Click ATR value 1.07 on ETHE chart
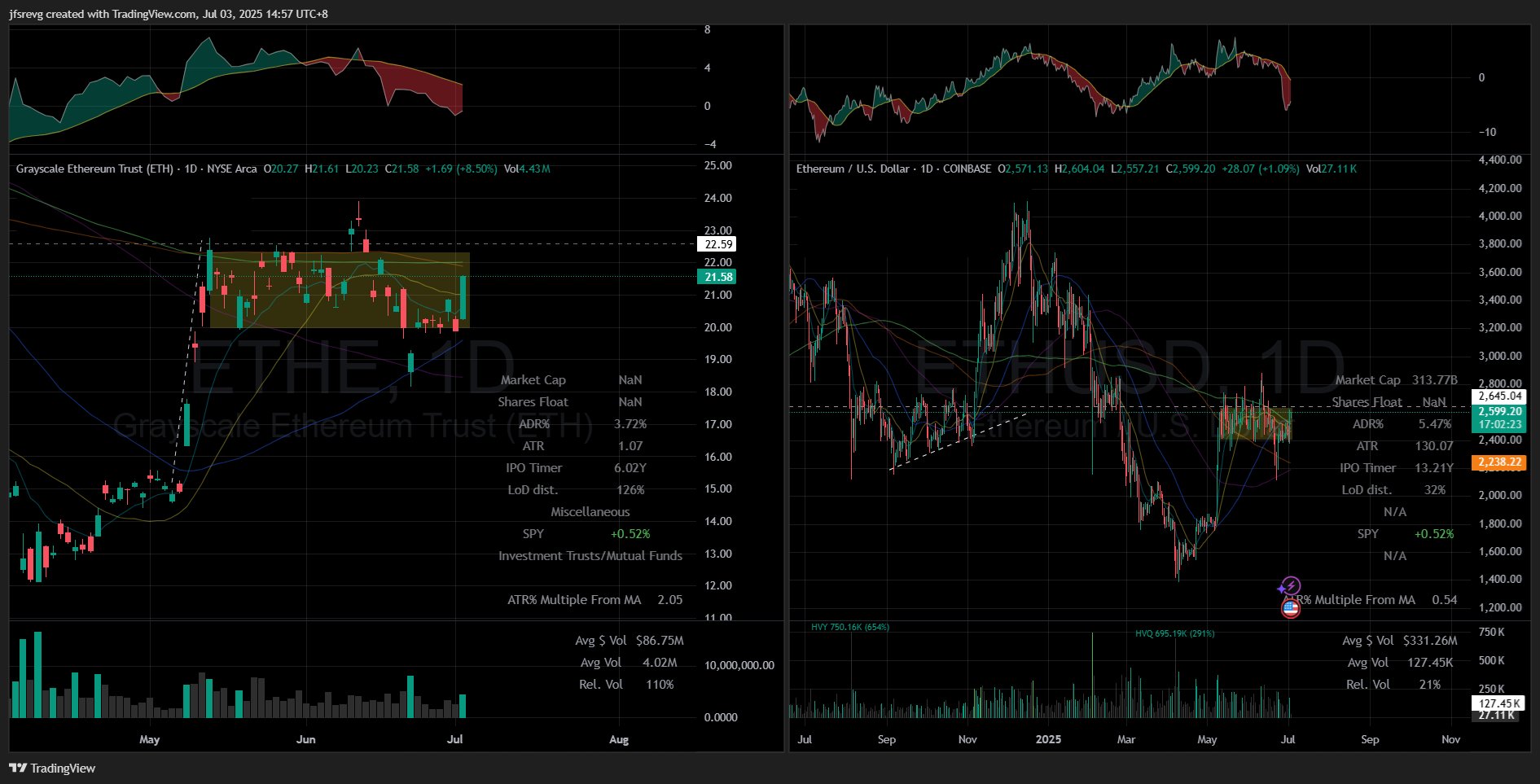 [630, 446]
